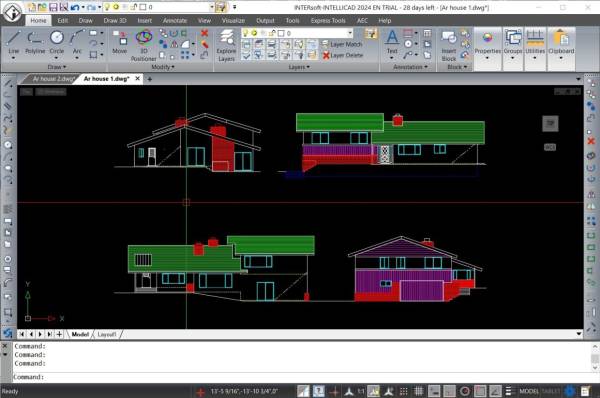The image size is (600, 398).
Task: Expand the Modify panel dropdown
Action: [x=163, y=67]
